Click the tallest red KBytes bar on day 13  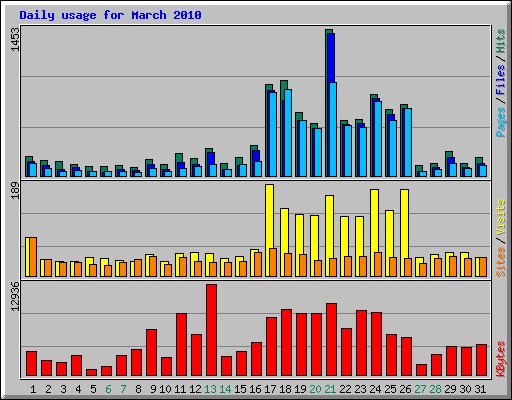click(x=211, y=330)
